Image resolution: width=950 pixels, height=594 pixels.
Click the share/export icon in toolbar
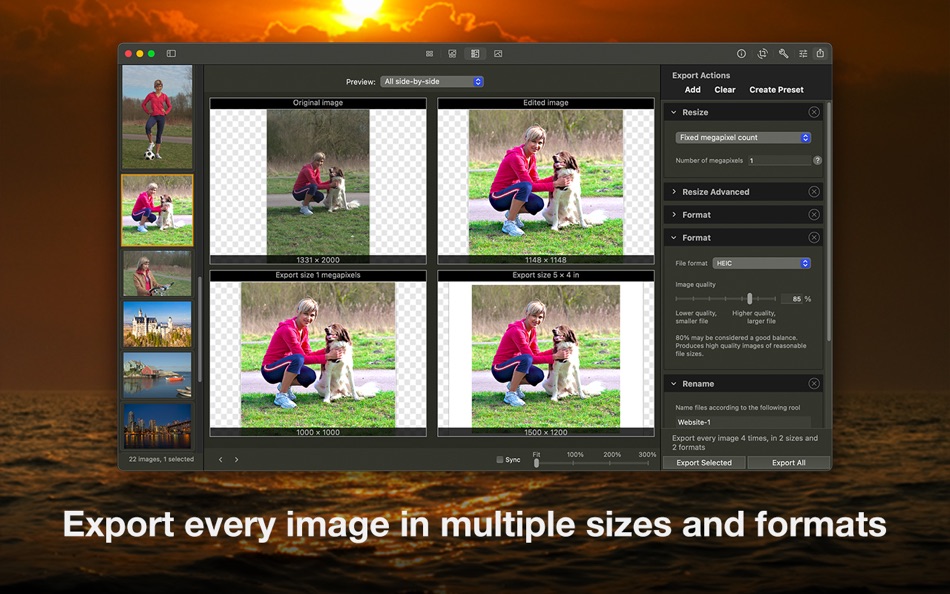pos(820,53)
